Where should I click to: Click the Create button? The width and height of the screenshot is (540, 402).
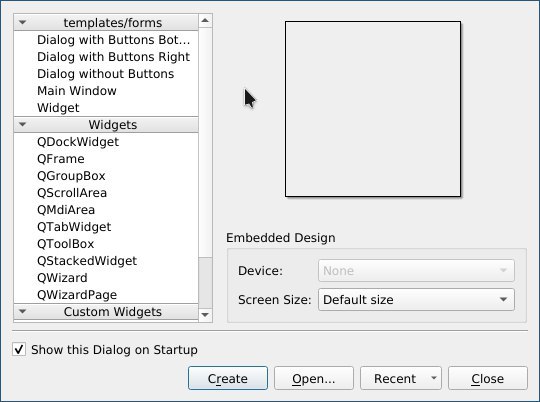pos(228,378)
